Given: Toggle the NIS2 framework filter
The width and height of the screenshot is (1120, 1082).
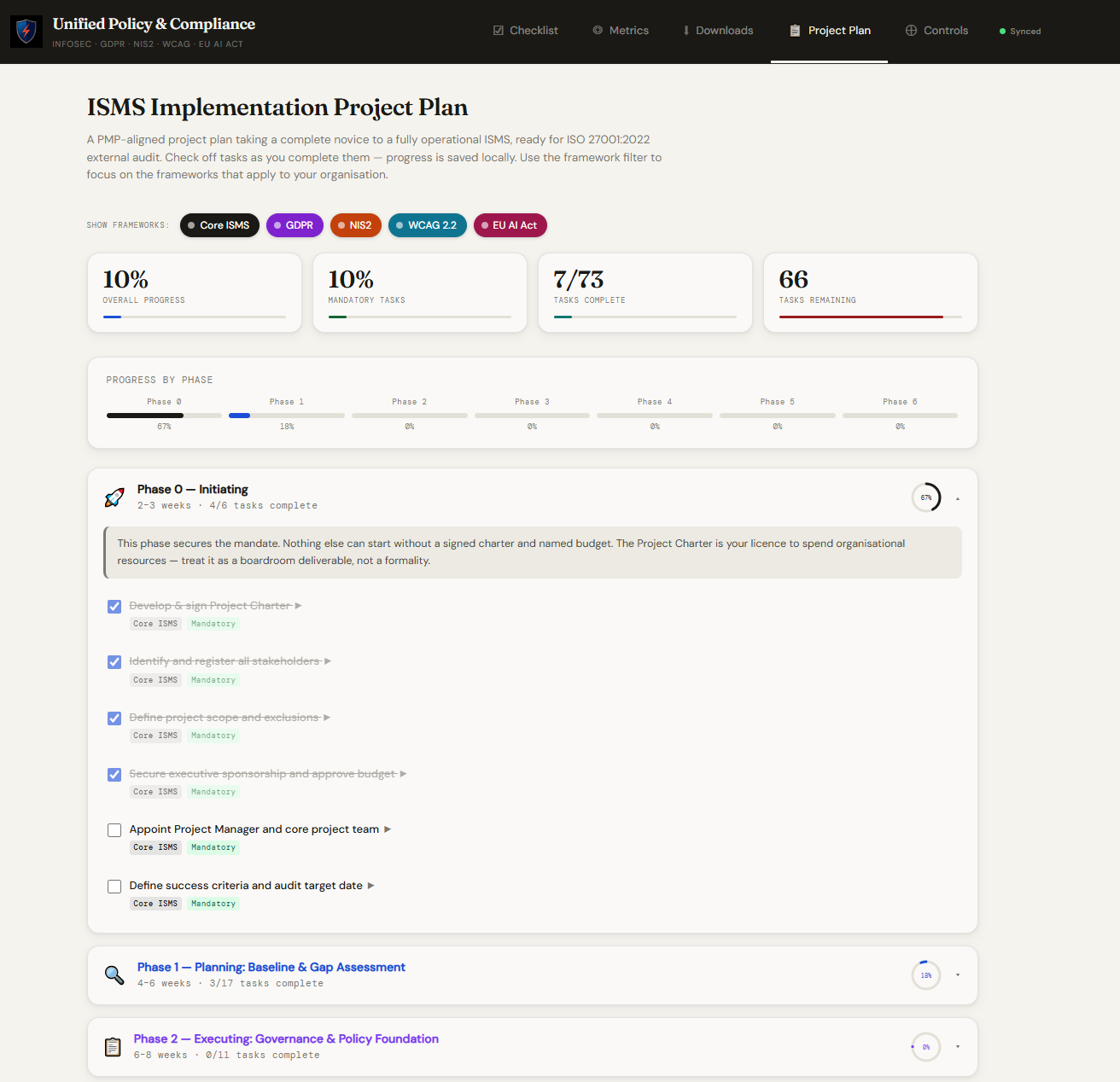Looking at the screenshot, I should coord(355,225).
